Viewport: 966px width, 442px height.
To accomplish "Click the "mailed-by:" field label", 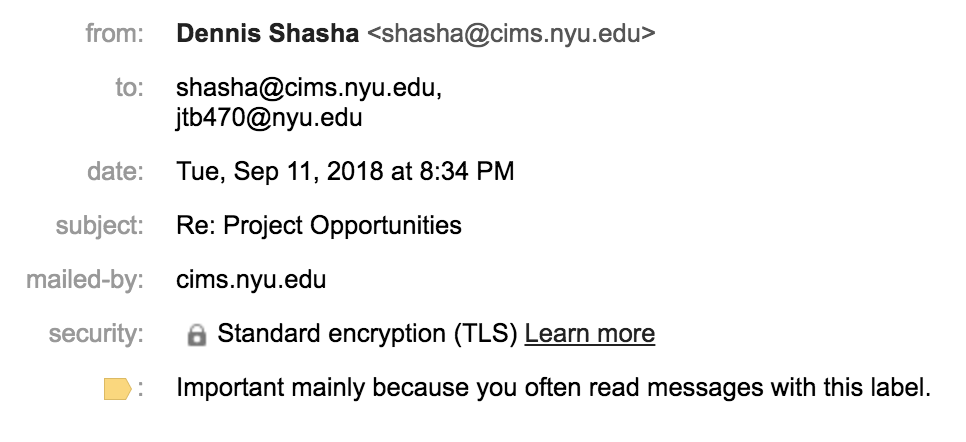I will [x=86, y=279].
